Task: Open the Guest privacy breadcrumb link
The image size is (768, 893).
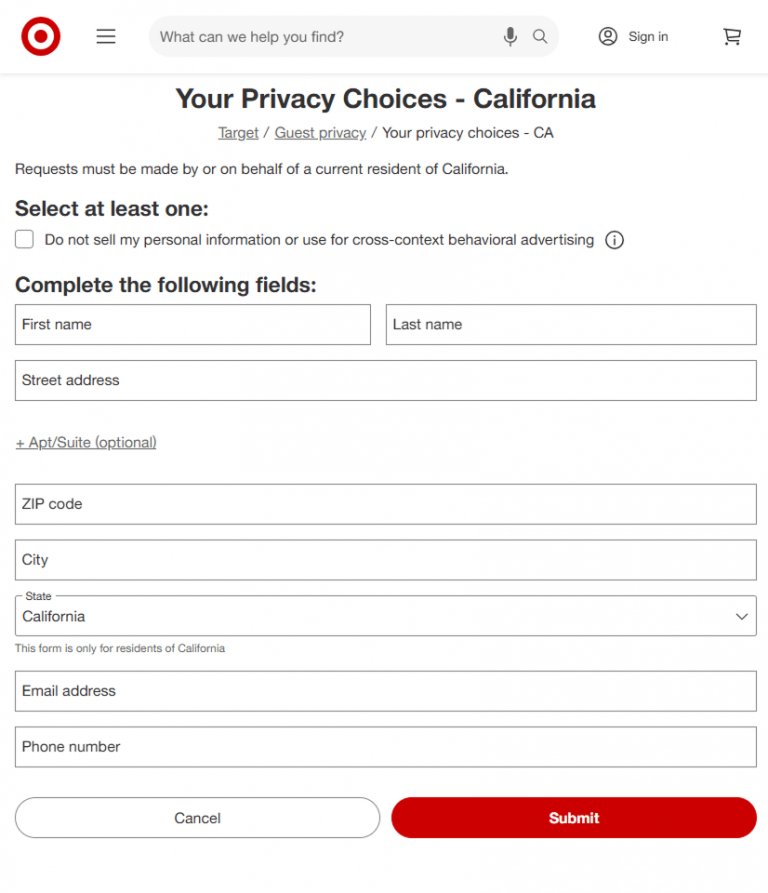Action: coord(320,132)
